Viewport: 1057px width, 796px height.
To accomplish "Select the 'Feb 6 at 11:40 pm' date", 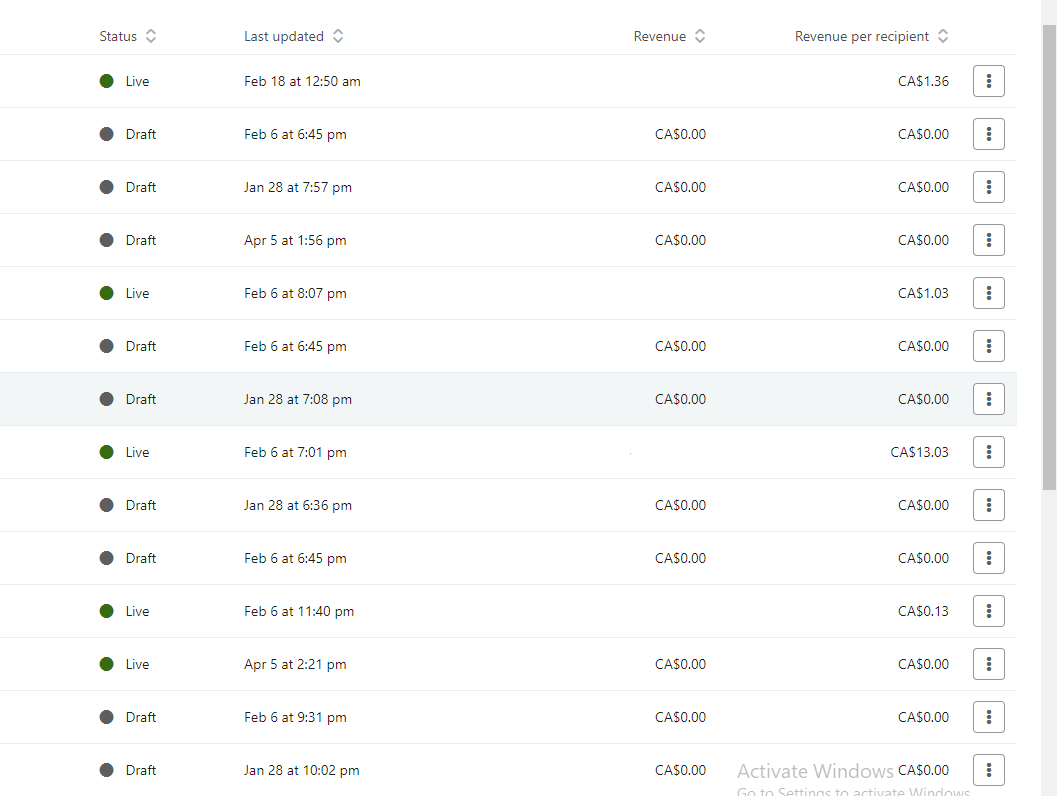I will [x=299, y=611].
